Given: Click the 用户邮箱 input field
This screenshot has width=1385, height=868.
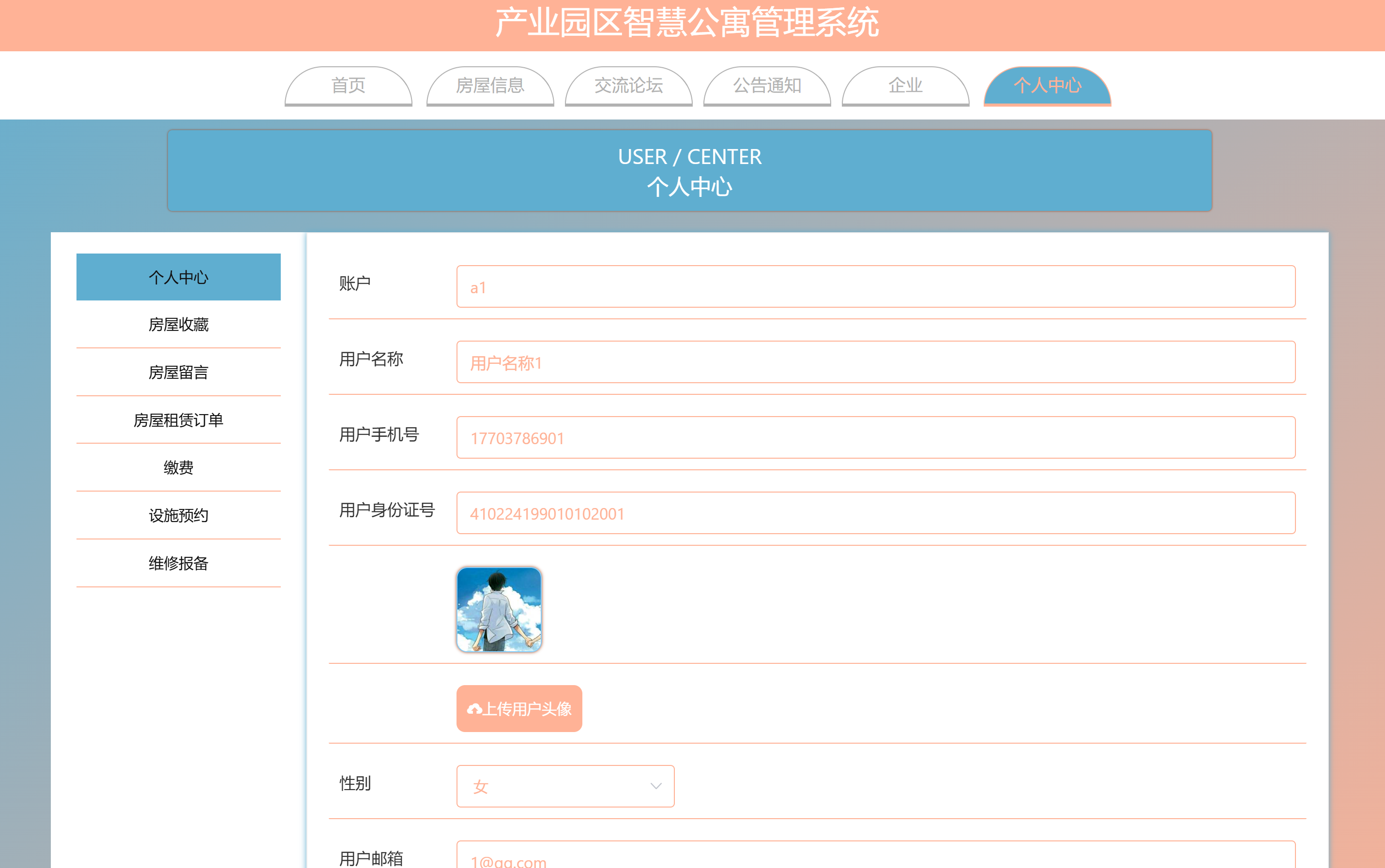Looking at the screenshot, I should 876,855.
